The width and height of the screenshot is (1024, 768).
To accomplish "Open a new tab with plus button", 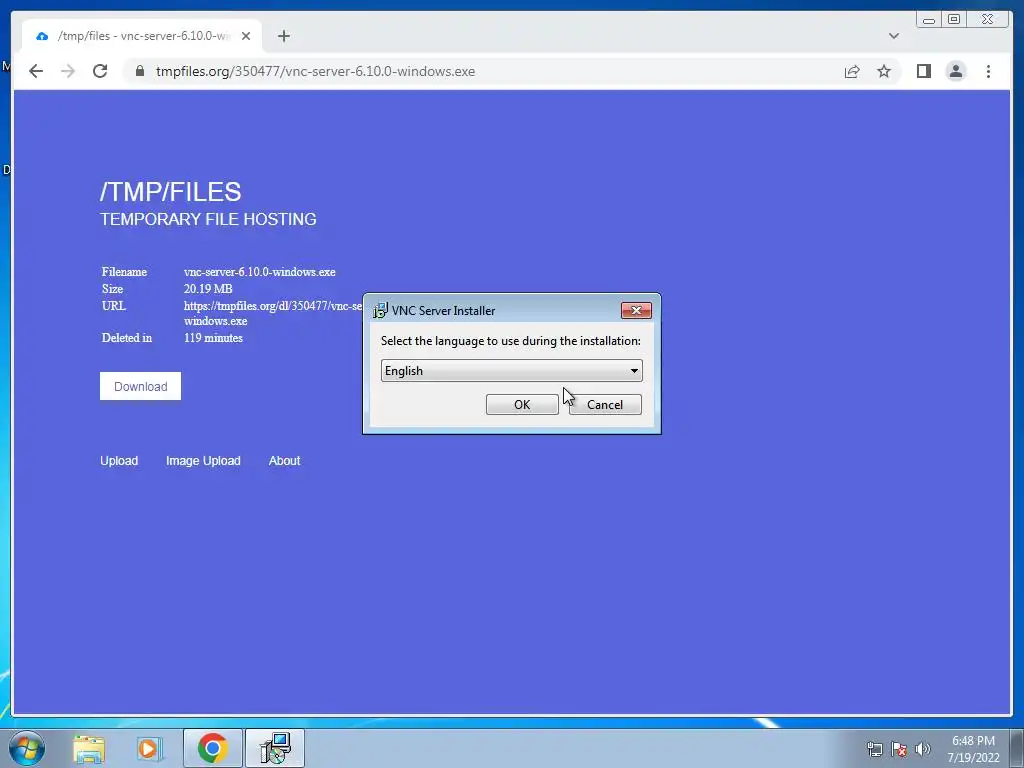I will coord(283,36).
